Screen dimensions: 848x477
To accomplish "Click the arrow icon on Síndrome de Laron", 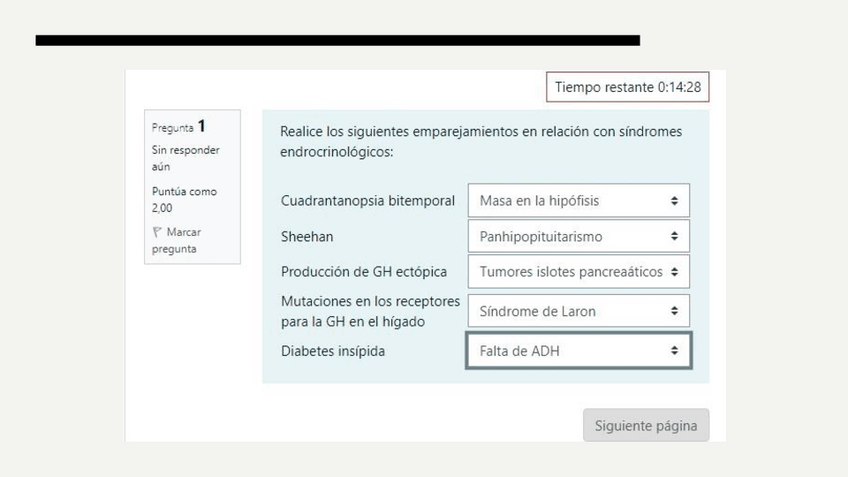I will 674,311.
